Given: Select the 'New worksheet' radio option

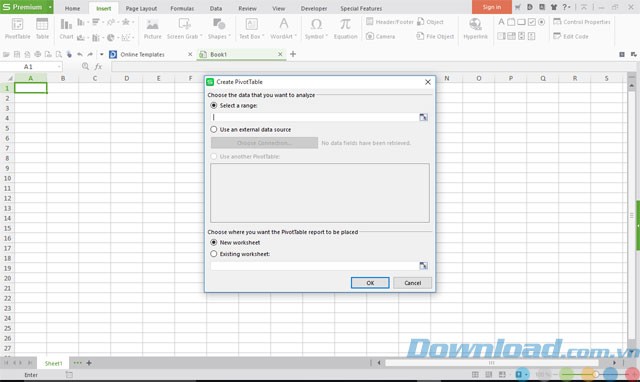Looking at the screenshot, I should (213, 242).
